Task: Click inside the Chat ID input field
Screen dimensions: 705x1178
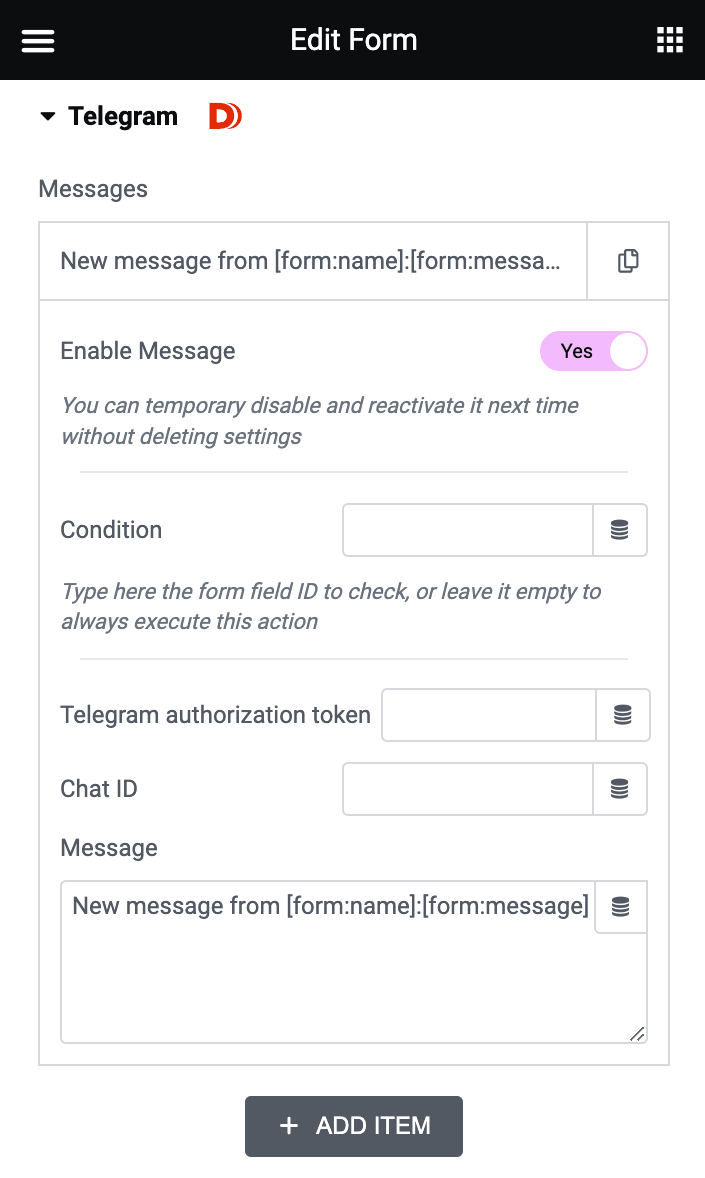Action: pyautogui.click(x=467, y=789)
